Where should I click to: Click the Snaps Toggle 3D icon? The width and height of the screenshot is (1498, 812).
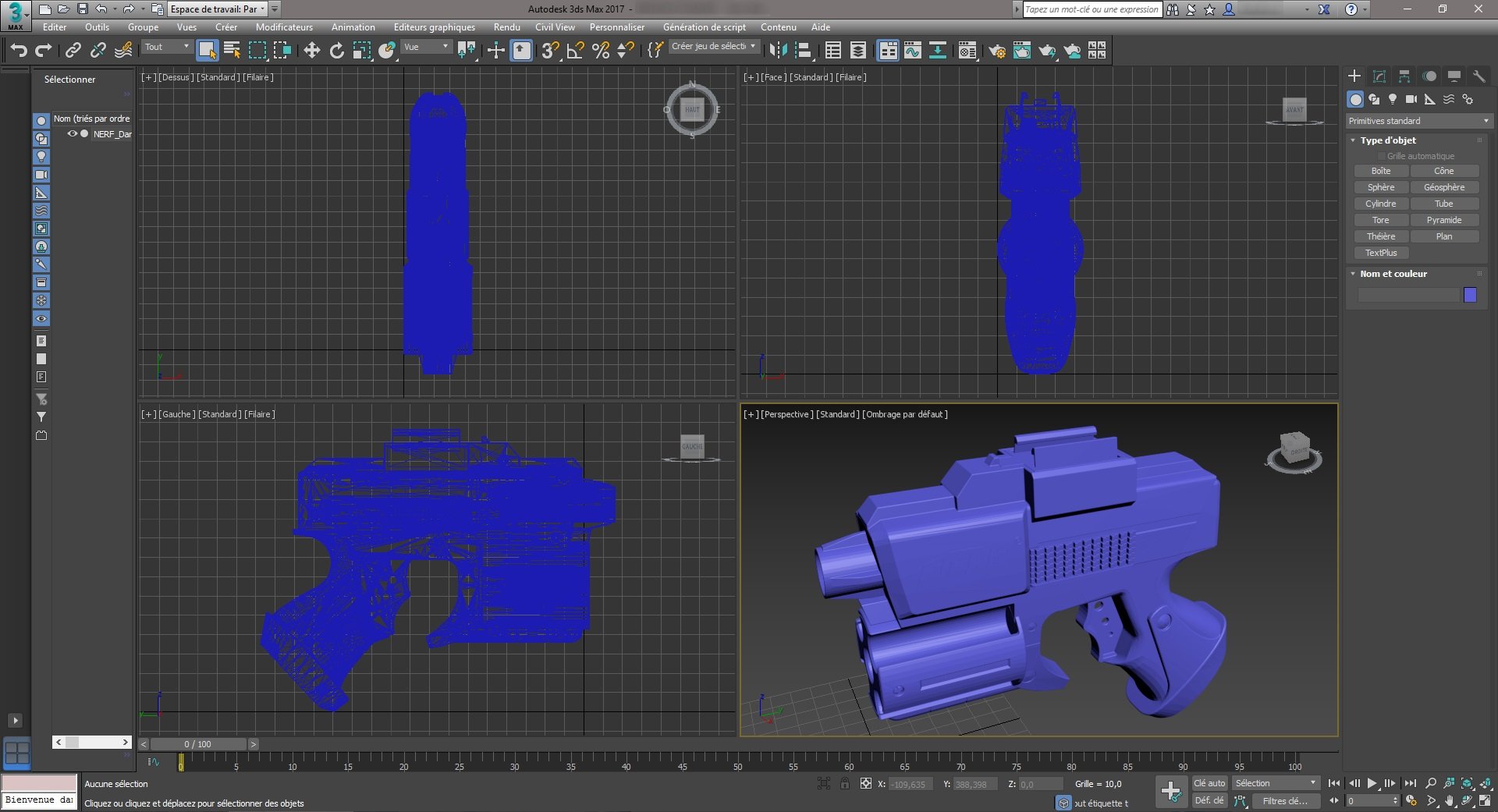(550, 50)
